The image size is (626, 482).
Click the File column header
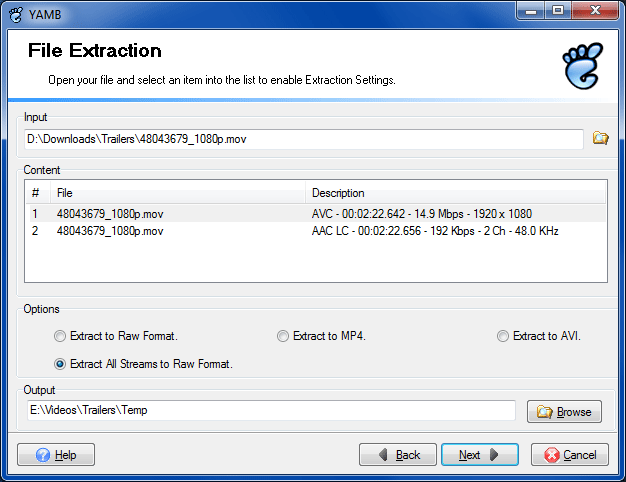(x=178, y=193)
